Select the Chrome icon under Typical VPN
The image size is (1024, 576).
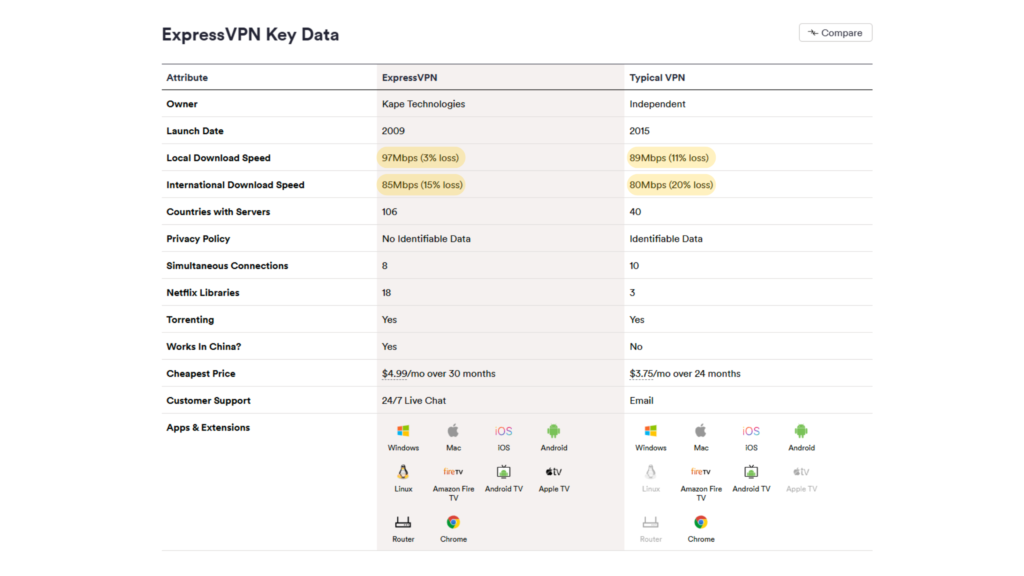[701, 522]
